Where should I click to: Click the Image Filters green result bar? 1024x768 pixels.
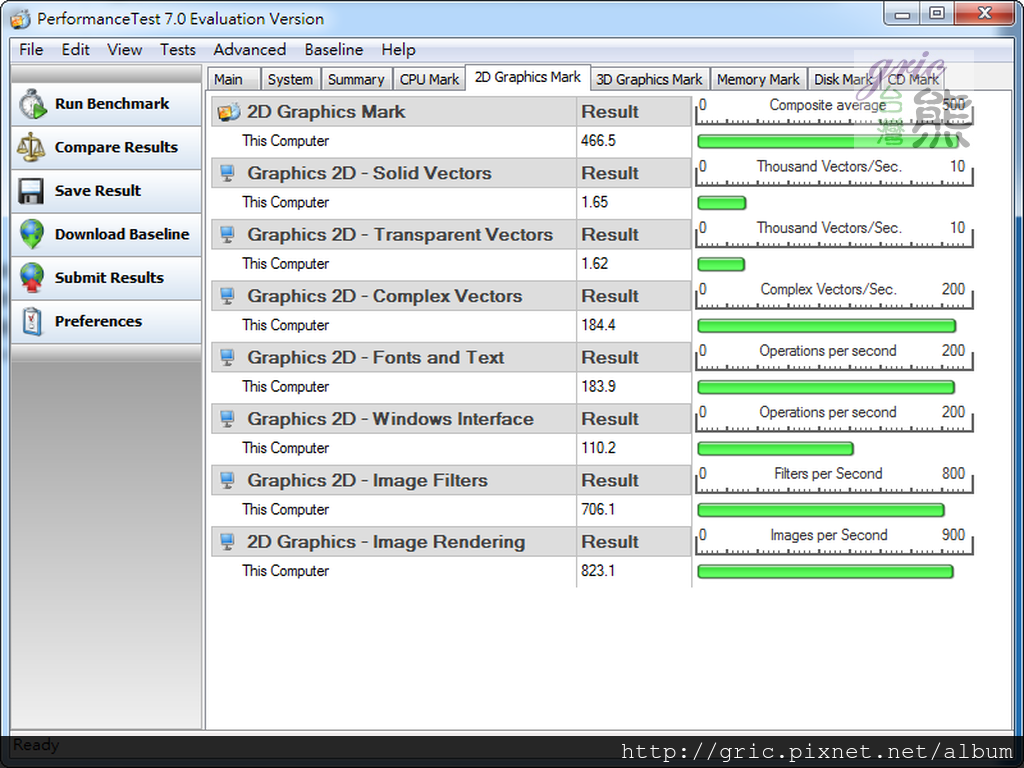pos(821,510)
